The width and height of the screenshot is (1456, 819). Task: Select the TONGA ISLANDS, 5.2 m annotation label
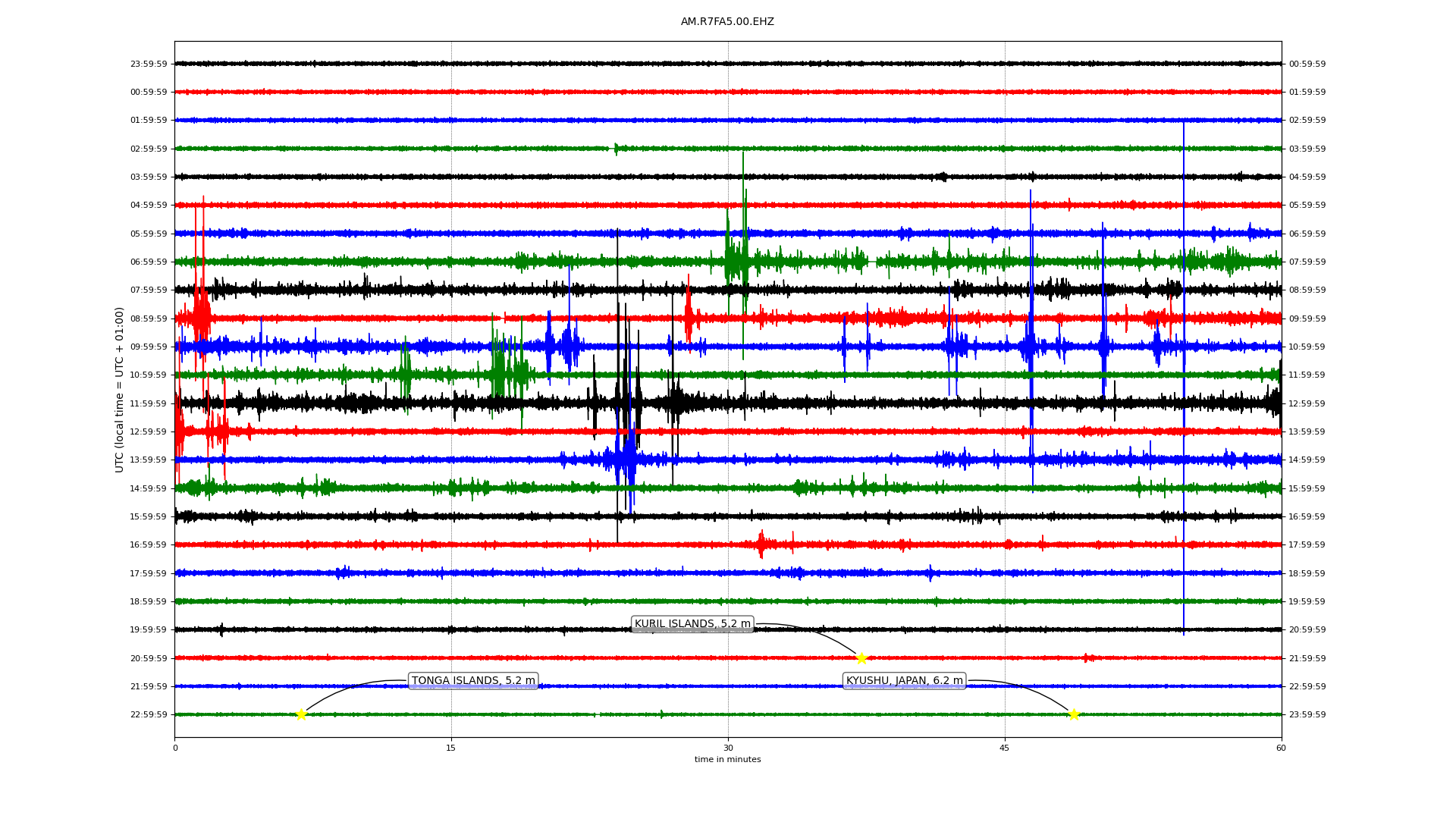pyautogui.click(x=473, y=681)
